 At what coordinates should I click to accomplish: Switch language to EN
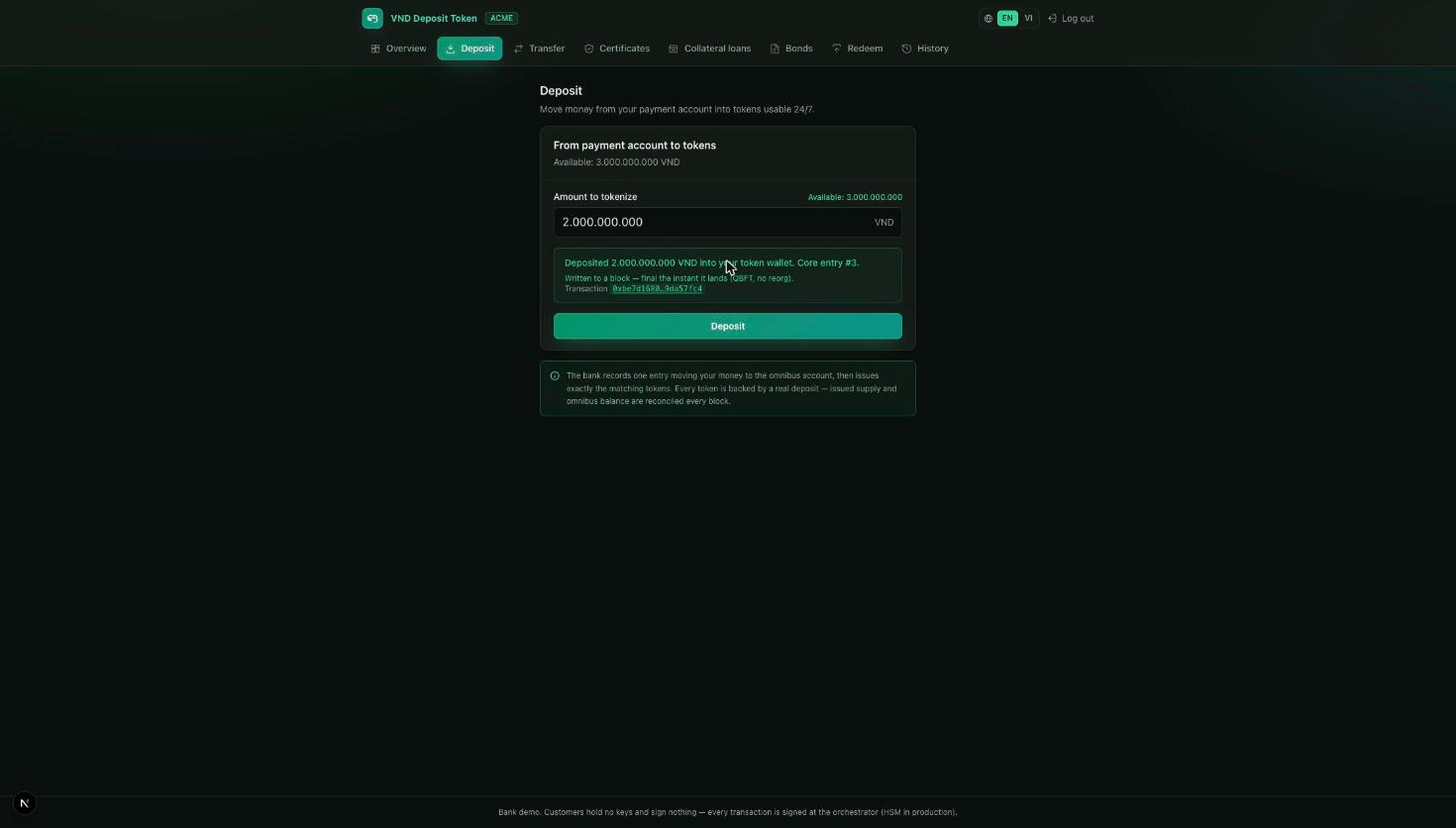pos(1007,18)
